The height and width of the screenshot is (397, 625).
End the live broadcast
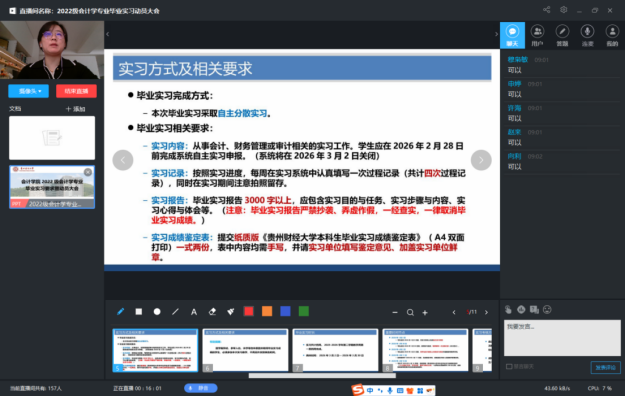pyautogui.click(x=76, y=91)
